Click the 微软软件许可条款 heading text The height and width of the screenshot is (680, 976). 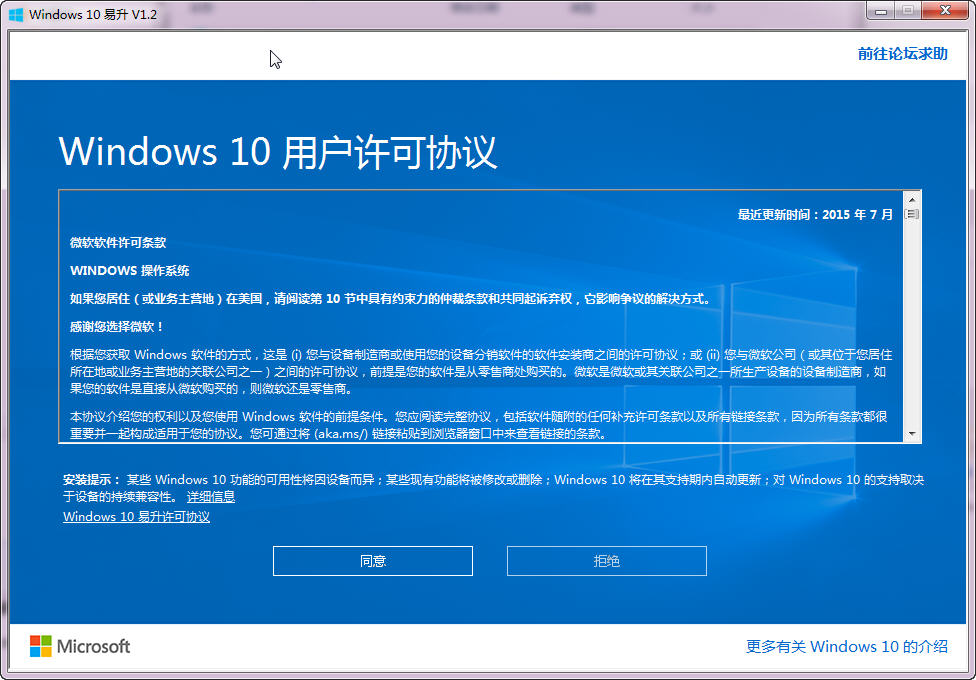[118, 243]
